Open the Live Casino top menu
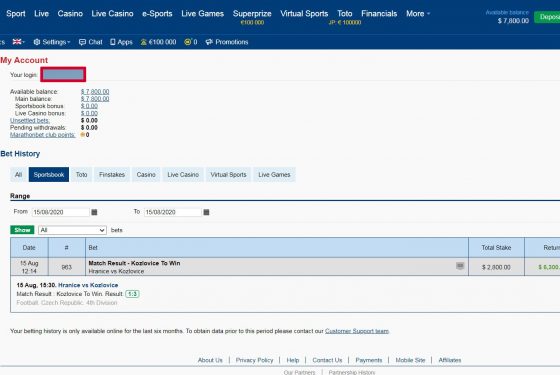 pos(112,14)
